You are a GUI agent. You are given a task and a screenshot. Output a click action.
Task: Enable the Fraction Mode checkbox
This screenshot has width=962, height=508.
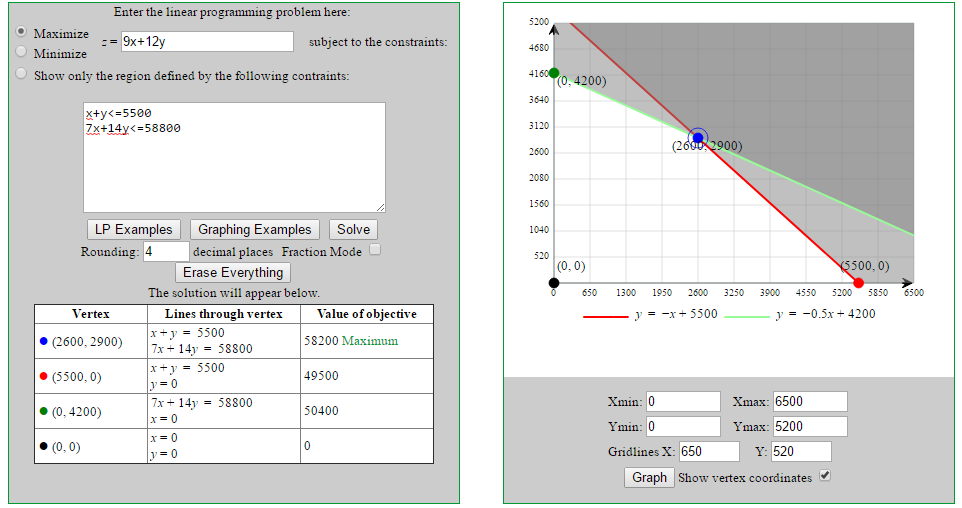click(375, 250)
